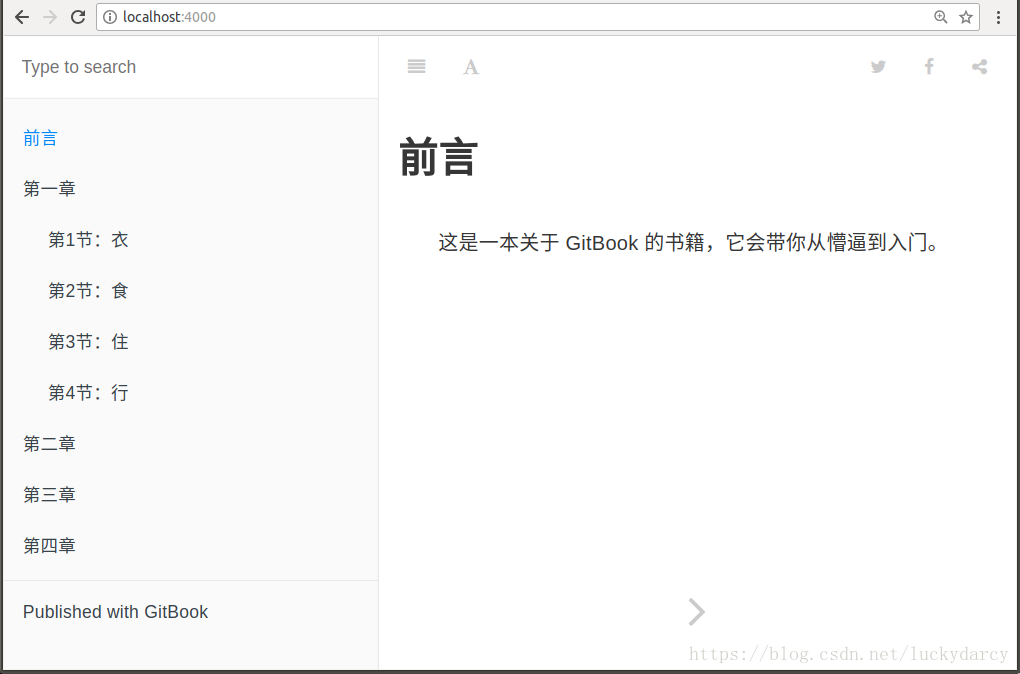Viewport: 1020px width, 674px height.
Task: Share the page on Facebook
Action: (929, 66)
